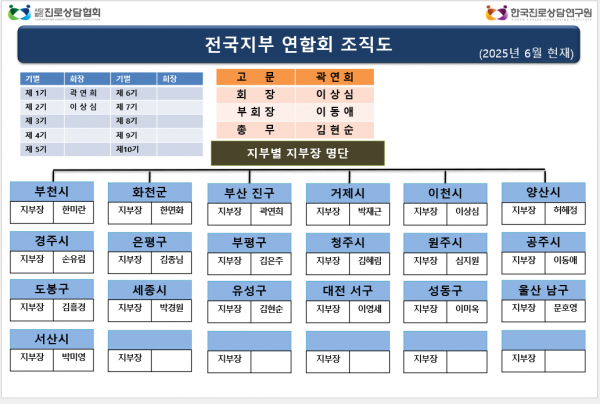Click the '세종시' branch header
600x404 pixels.
(150, 290)
